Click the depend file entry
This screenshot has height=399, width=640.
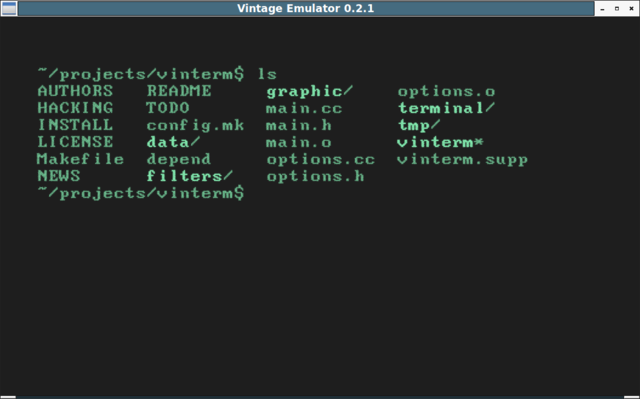click(179, 160)
